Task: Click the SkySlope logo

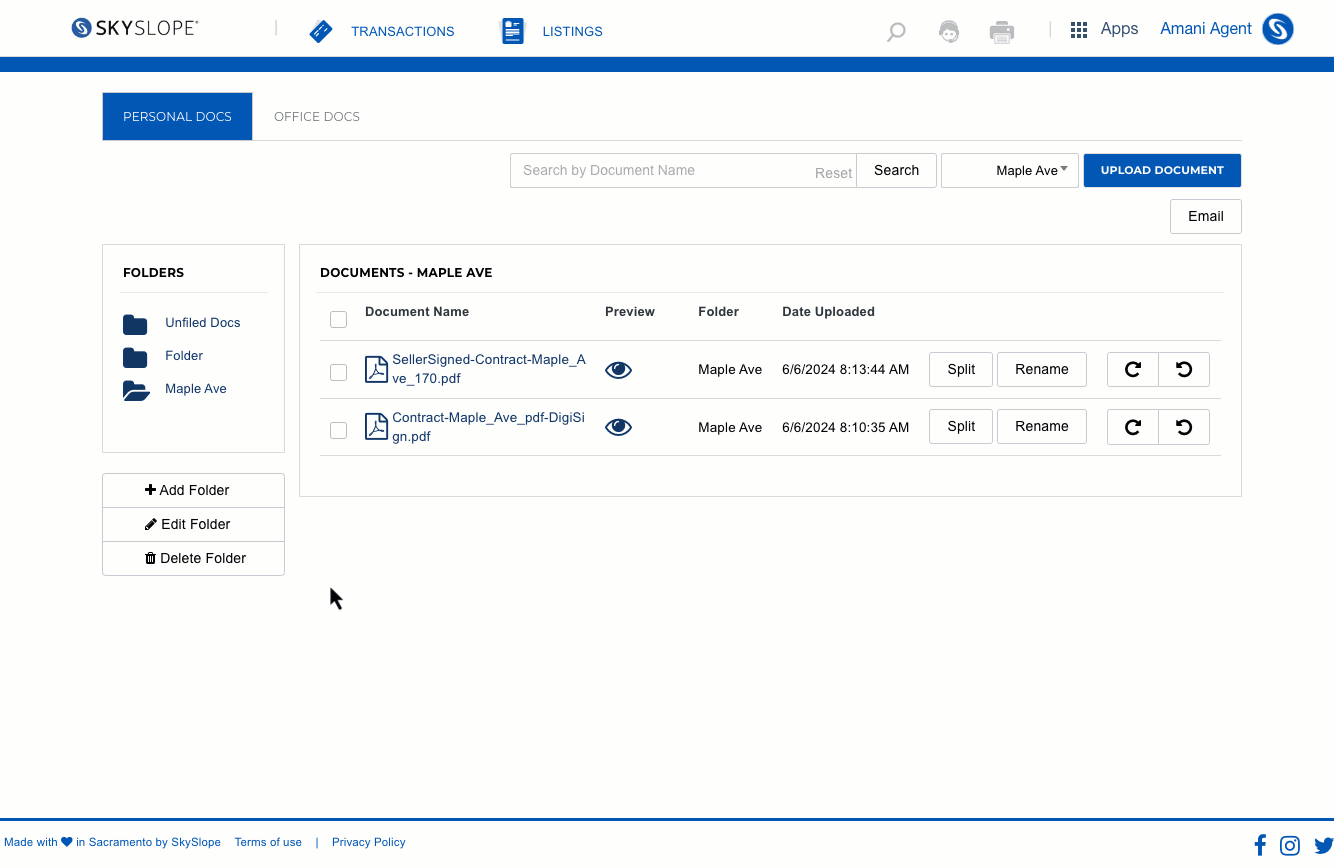Action: pyautogui.click(x=134, y=28)
